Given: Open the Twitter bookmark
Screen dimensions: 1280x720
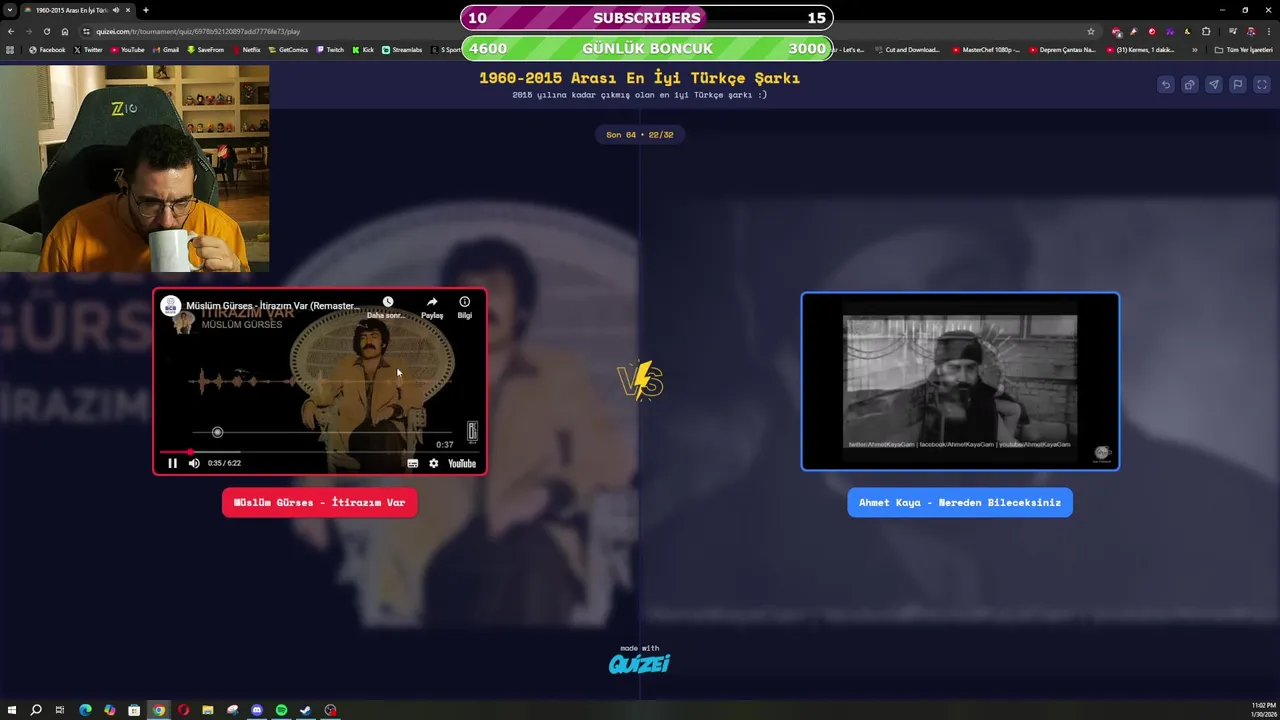Looking at the screenshot, I should (x=88, y=49).
